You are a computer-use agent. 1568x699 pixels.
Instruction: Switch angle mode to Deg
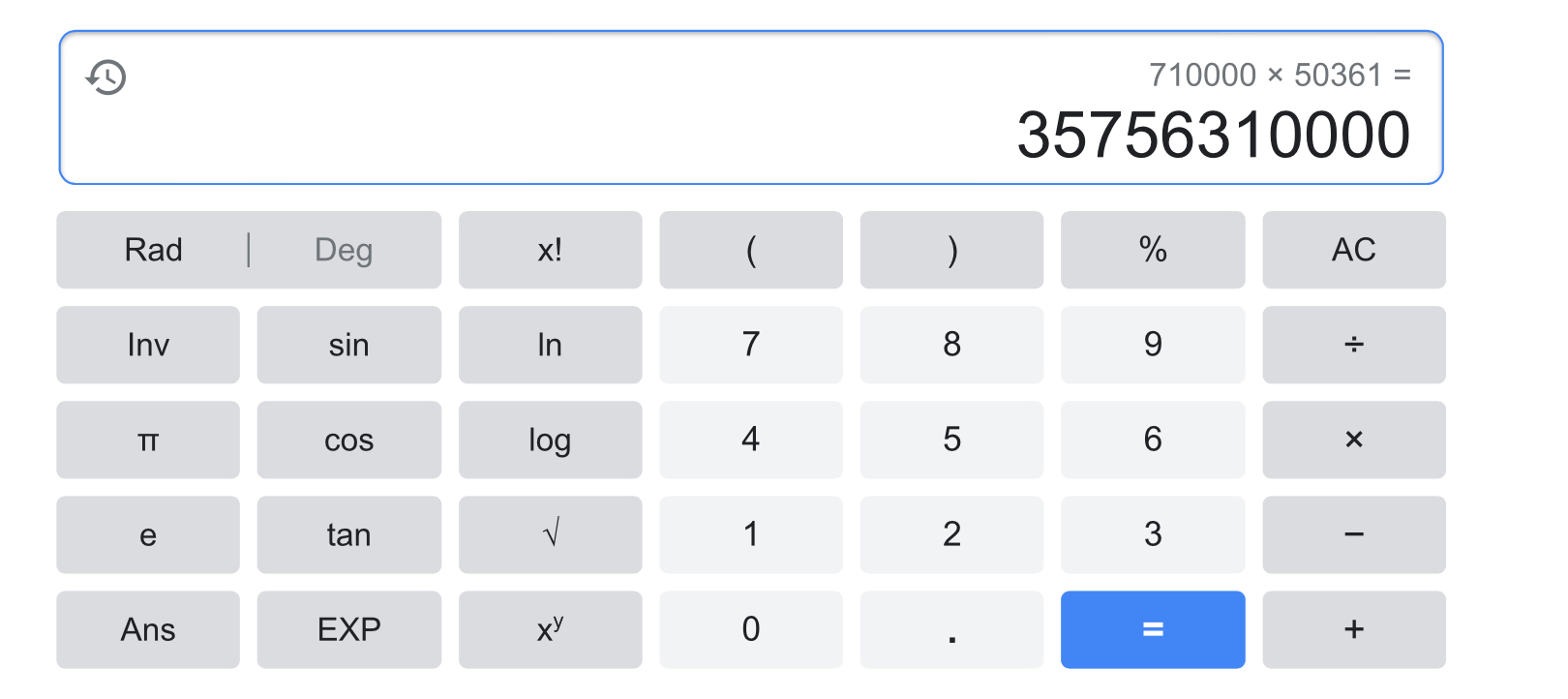(344, 250)
